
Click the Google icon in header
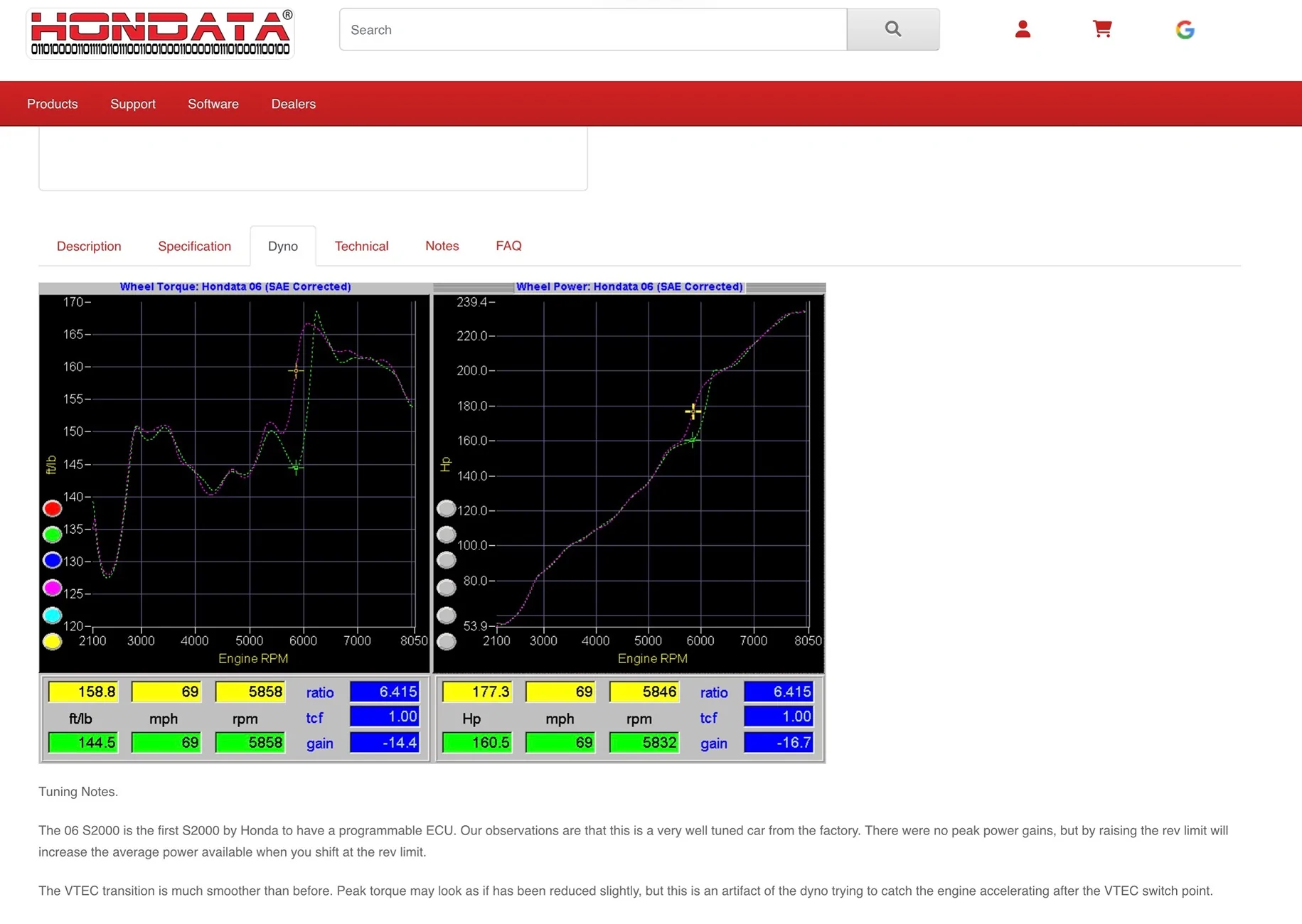click(x=1185, y=30)
